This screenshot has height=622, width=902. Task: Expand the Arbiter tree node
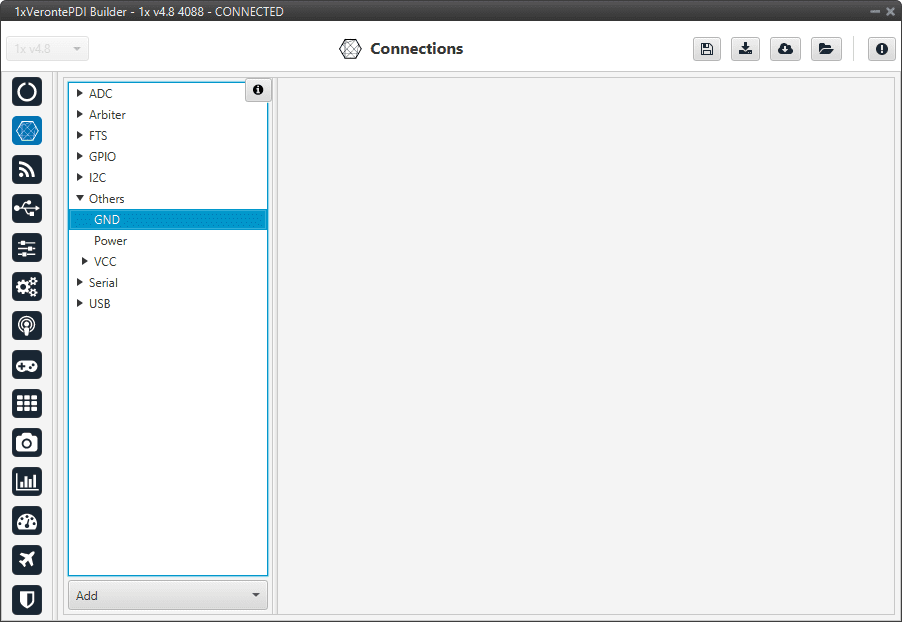pyautogui.click(x=80, y=114)
